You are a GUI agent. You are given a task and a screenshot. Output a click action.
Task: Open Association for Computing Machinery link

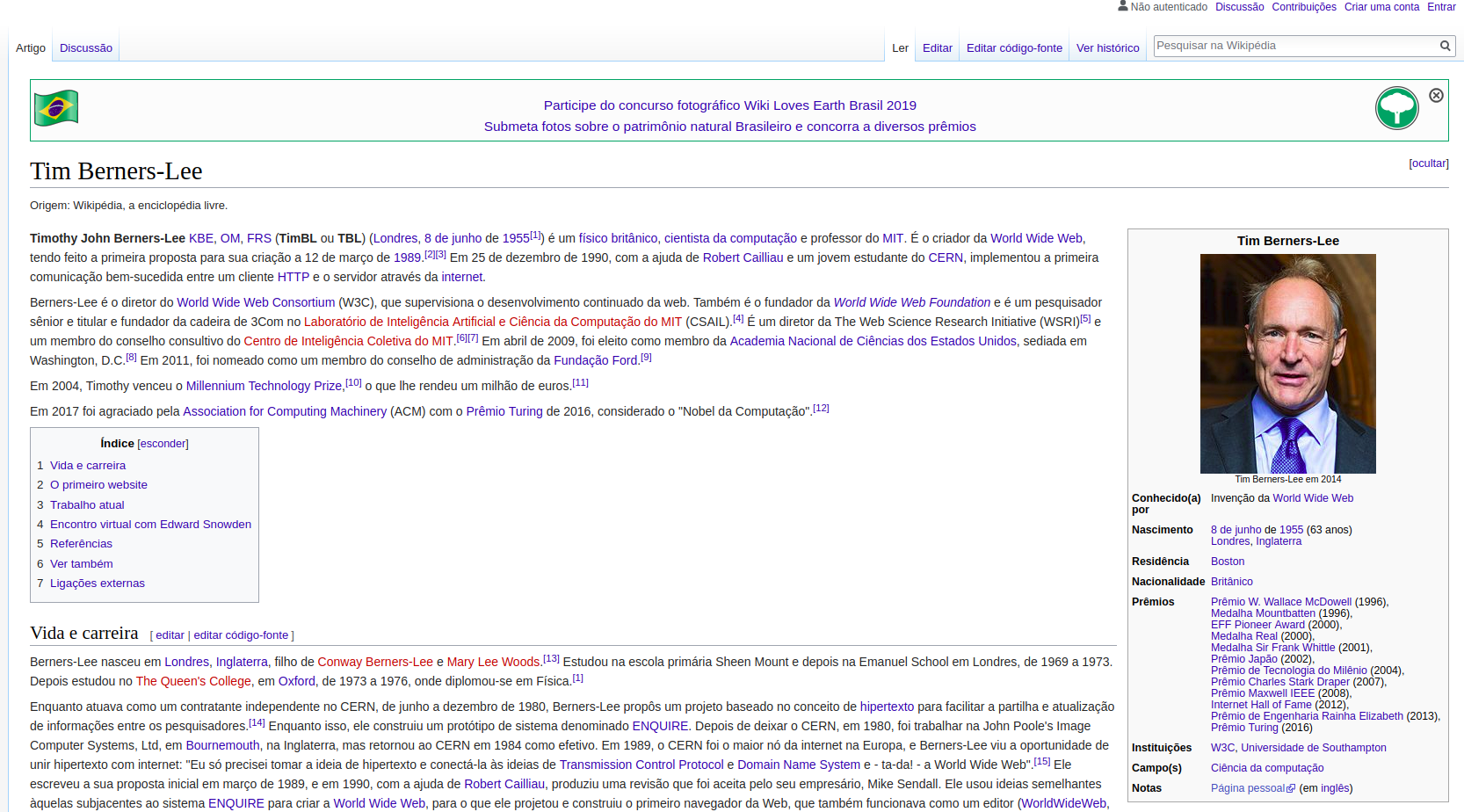click(x=285, y=411)
